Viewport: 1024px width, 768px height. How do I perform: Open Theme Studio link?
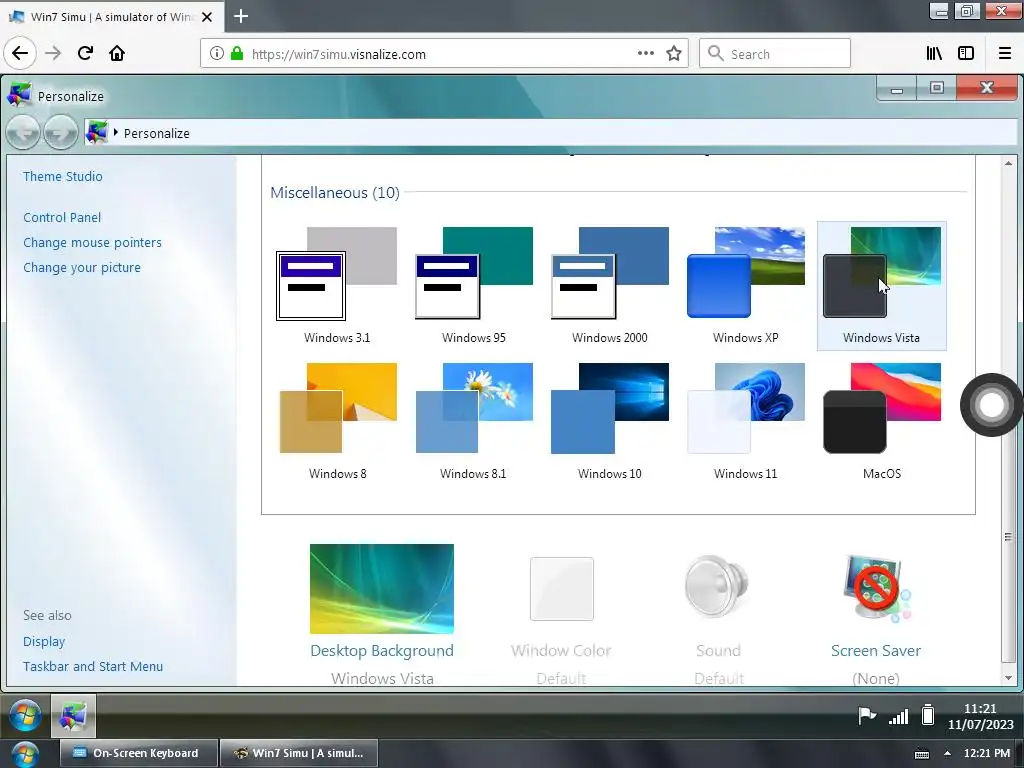pos(63,176)
